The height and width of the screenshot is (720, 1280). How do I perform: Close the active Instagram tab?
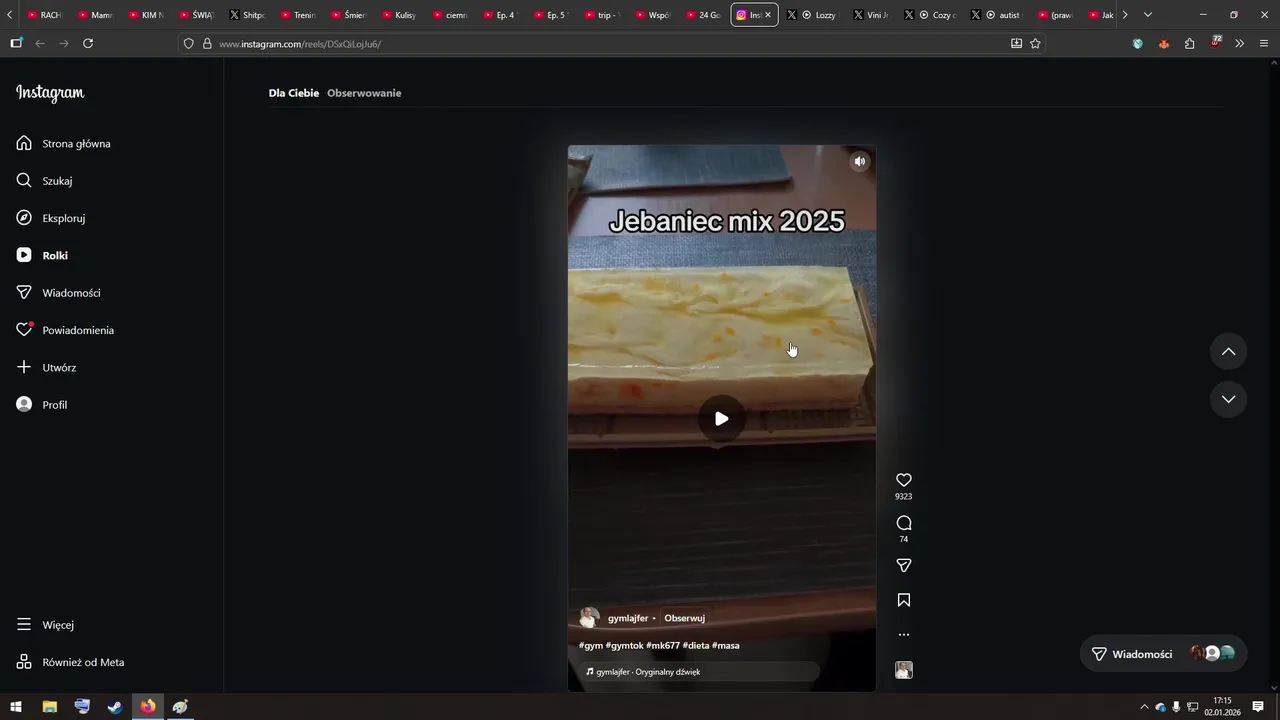768,15
